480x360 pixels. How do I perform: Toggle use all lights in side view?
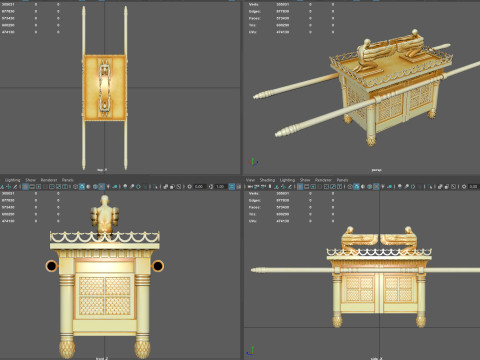click(x=383, y=187)
